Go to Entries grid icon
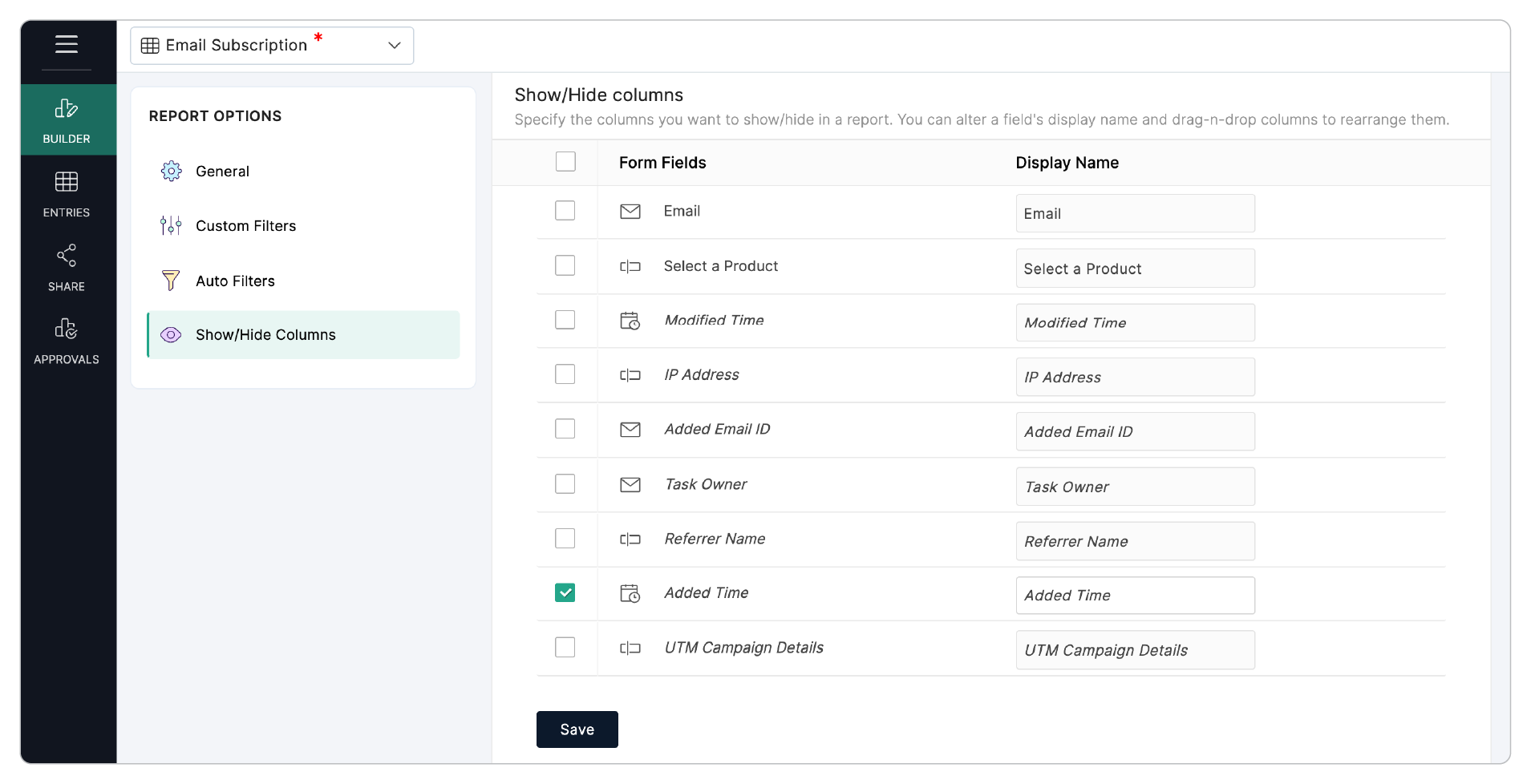This screenshot has width=1531, height=784. 67,182
